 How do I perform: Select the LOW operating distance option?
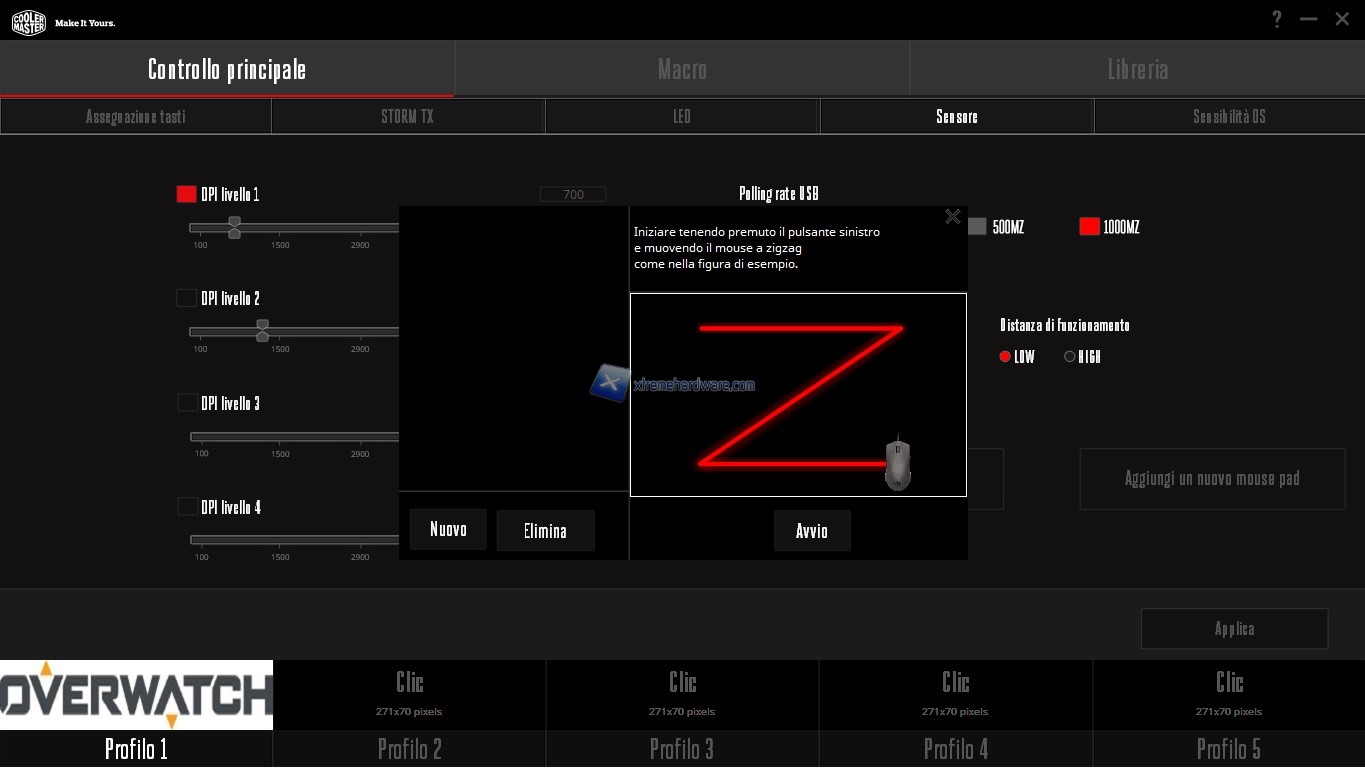pyautogui.click(x=1005, y=357)
